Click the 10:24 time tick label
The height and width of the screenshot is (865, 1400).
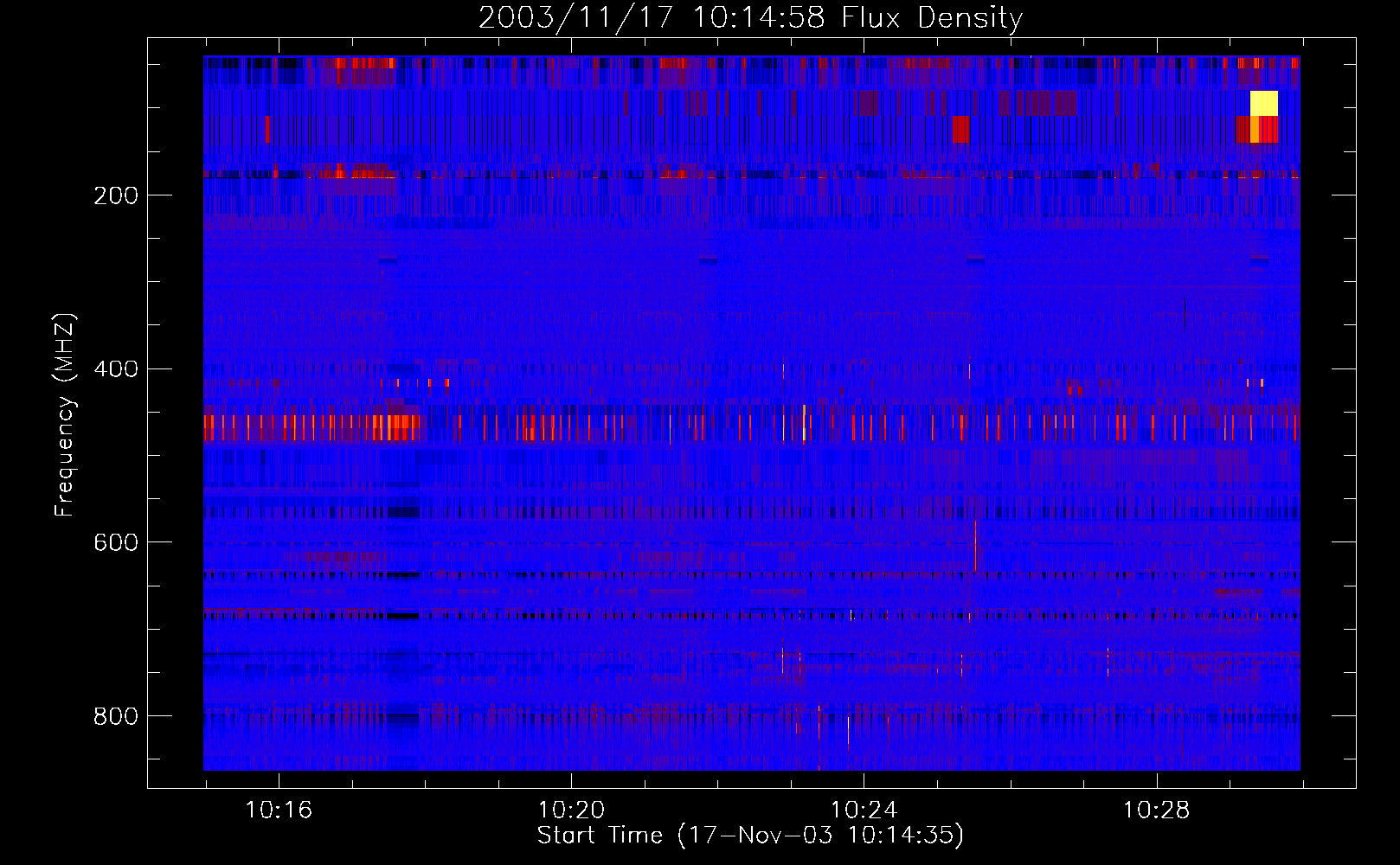pyautogui.click(x=864, y=811)
